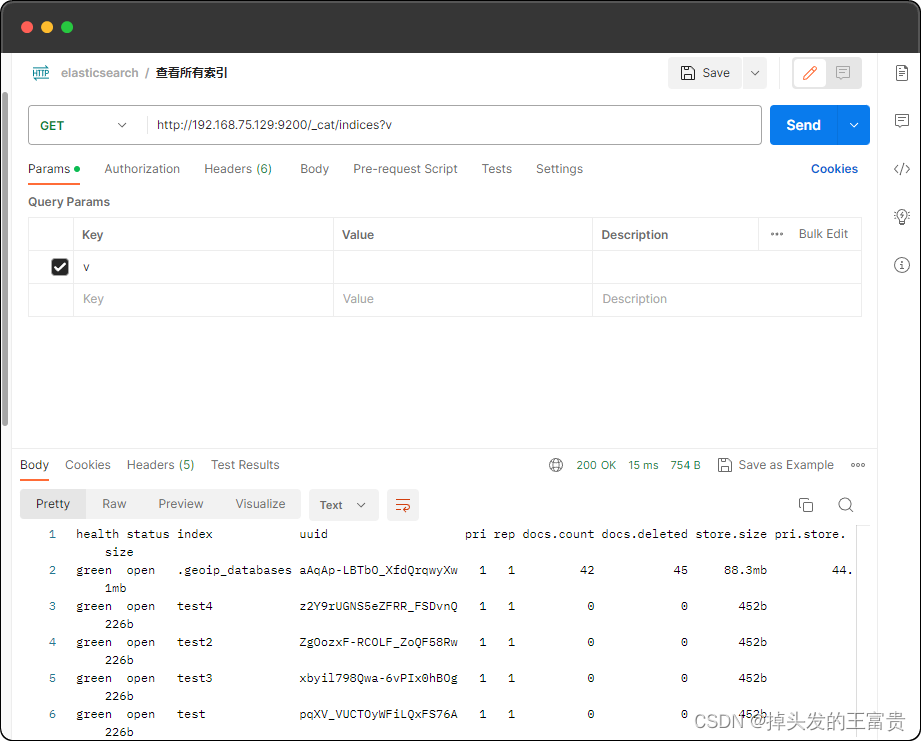Open the Cookies link

[x=834, y=169]
